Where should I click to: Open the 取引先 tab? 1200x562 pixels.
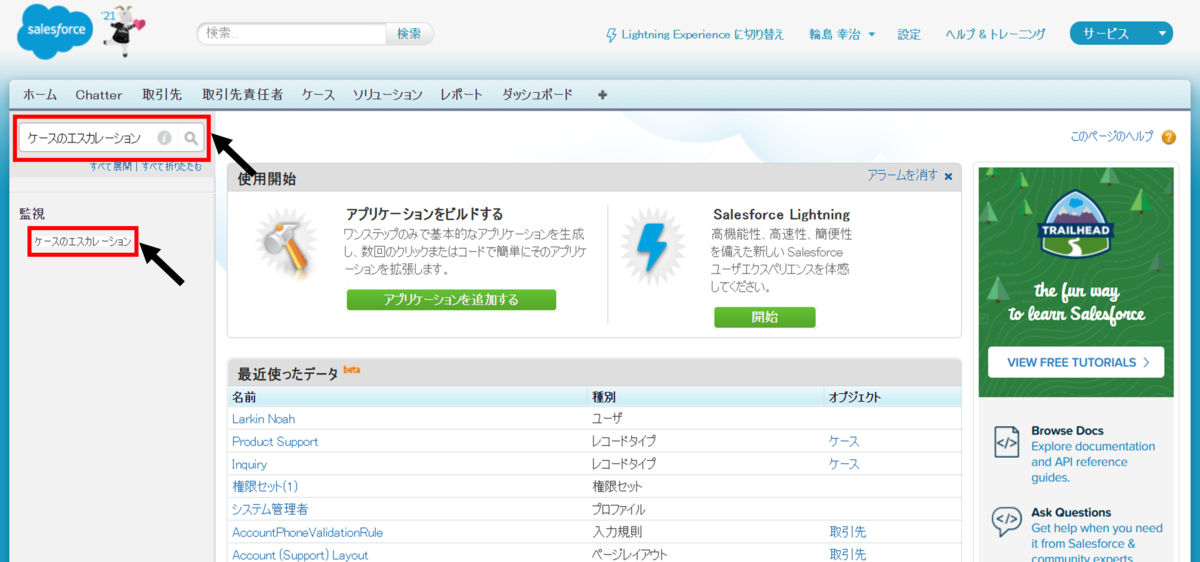tap(162, 95)
